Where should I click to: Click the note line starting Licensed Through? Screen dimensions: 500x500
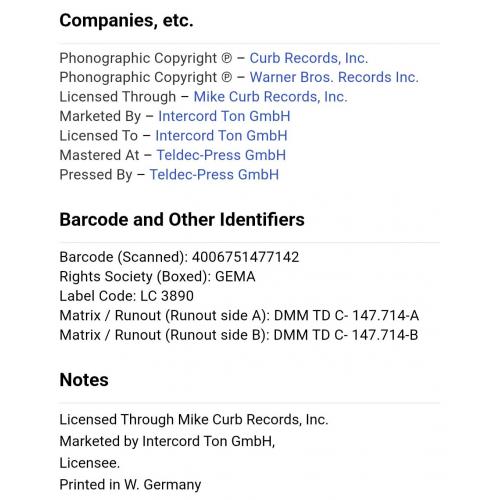194,420
